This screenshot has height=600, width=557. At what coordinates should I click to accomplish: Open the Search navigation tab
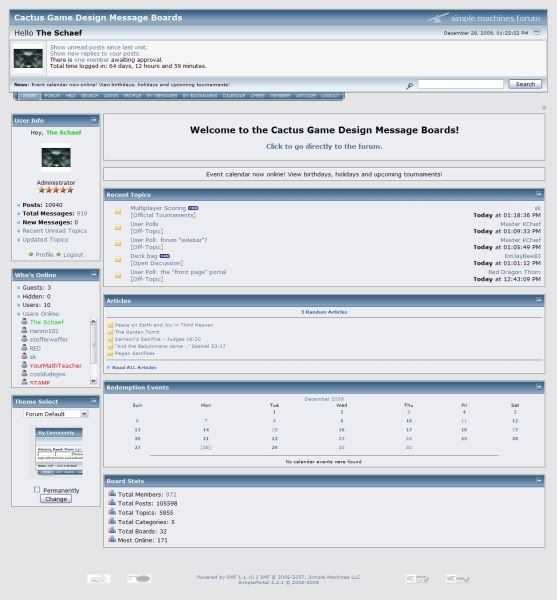click(x=90, y=96)
